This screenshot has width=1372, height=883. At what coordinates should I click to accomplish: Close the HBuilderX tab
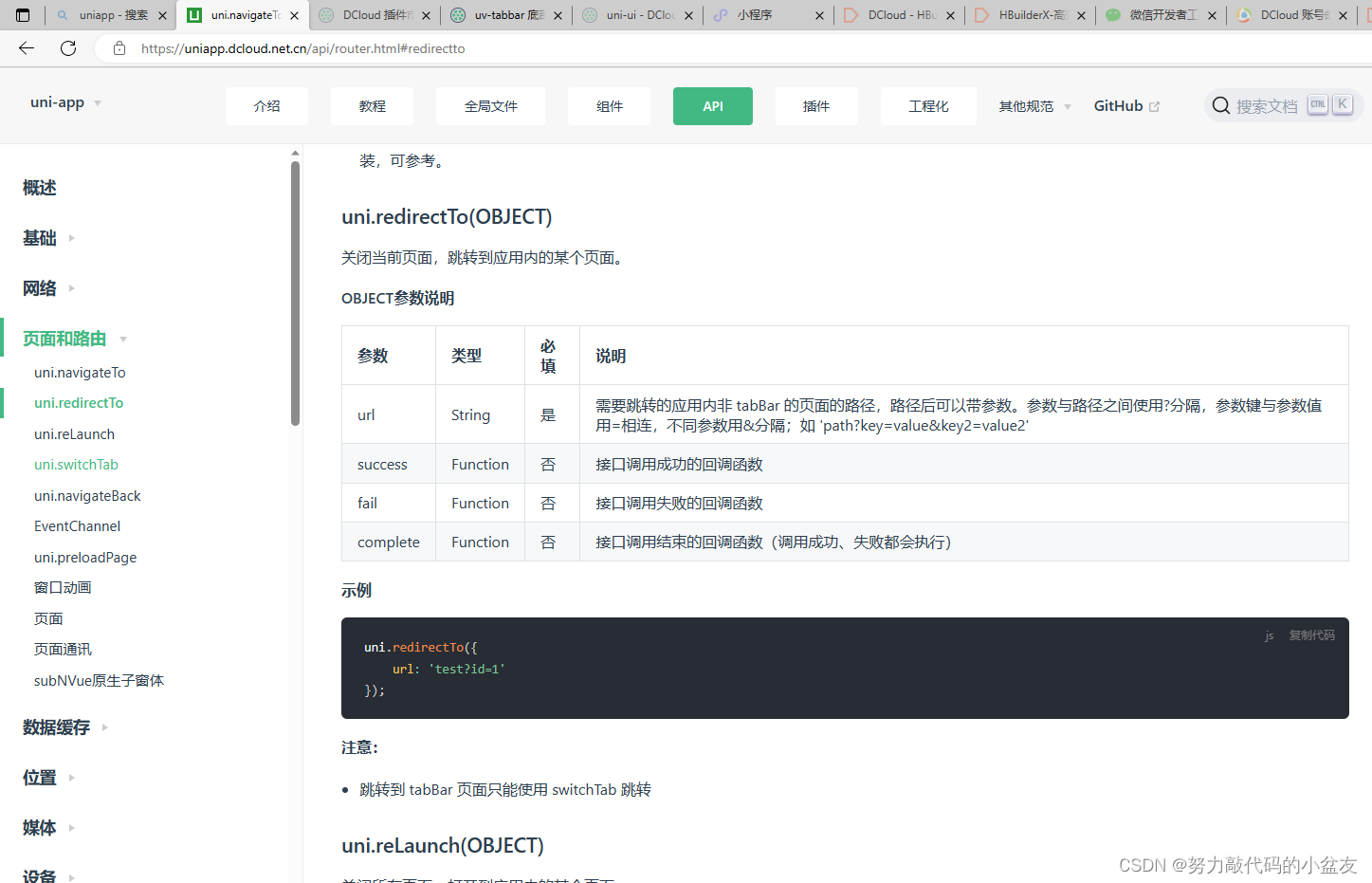[1081, 15]
